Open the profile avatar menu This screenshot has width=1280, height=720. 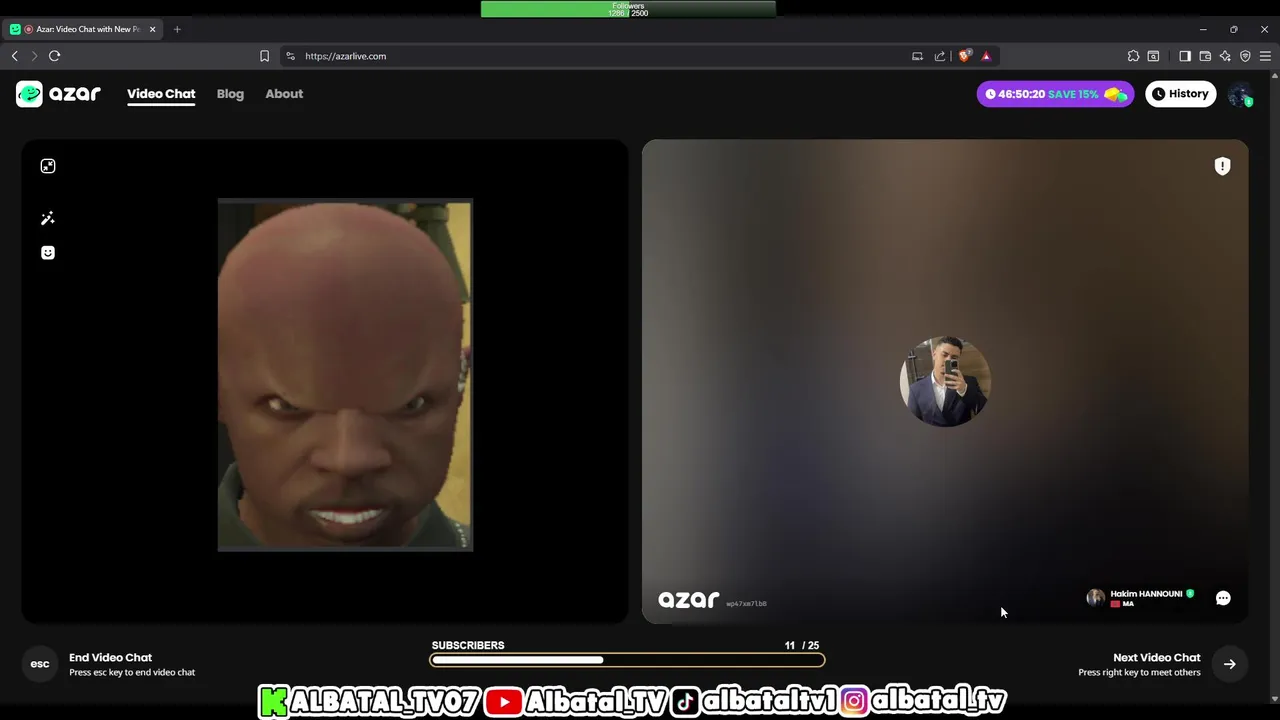[1240, 94]
